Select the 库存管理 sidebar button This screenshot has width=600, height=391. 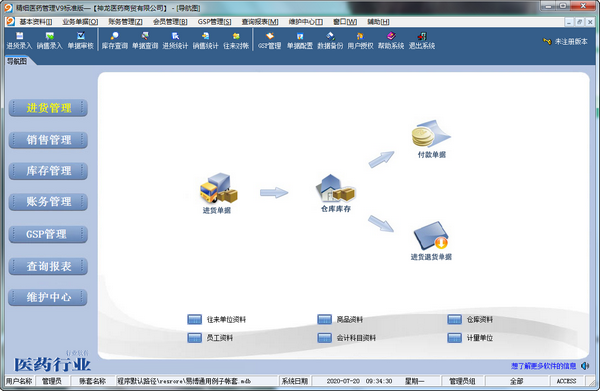[x=48, y=171]
